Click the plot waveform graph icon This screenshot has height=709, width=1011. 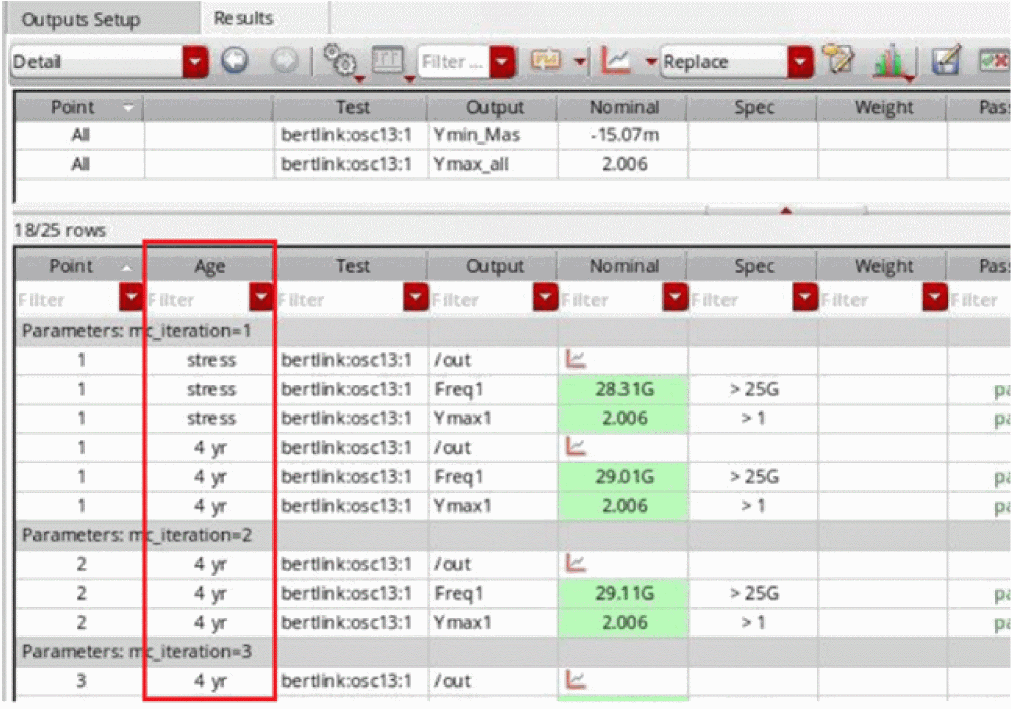pyautogui.click(x=615, y=62)
